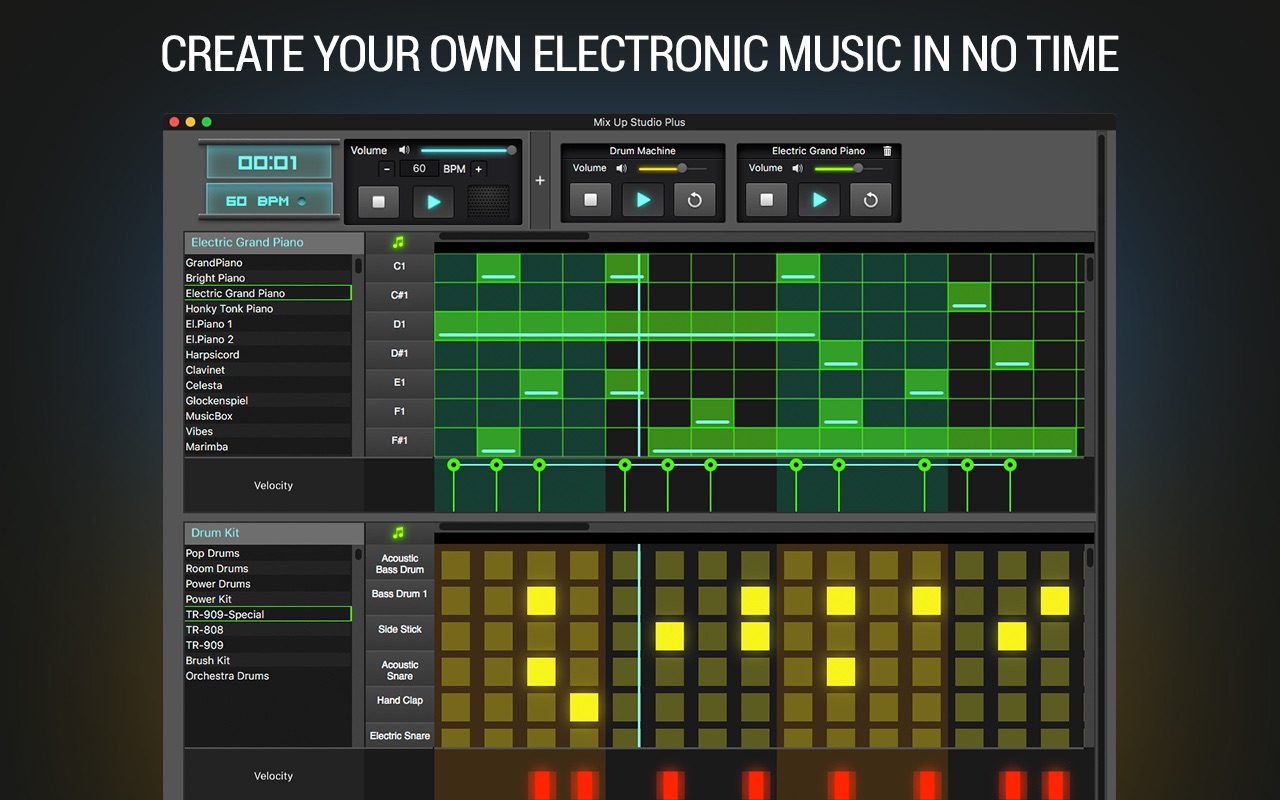Click the Acoustic Snare row label

coord(399,670)
